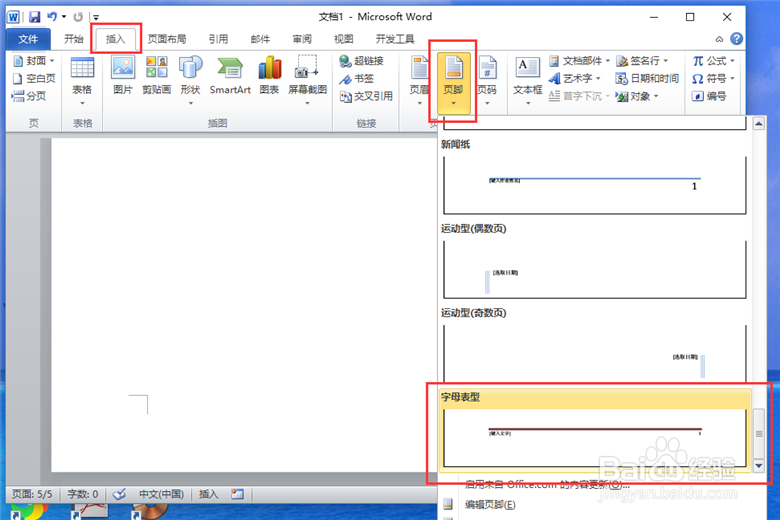Open WordArt (艺术字) gallery
Viewport: 780px width, 520px height.
pyautogui.click(x=575, y=78)
